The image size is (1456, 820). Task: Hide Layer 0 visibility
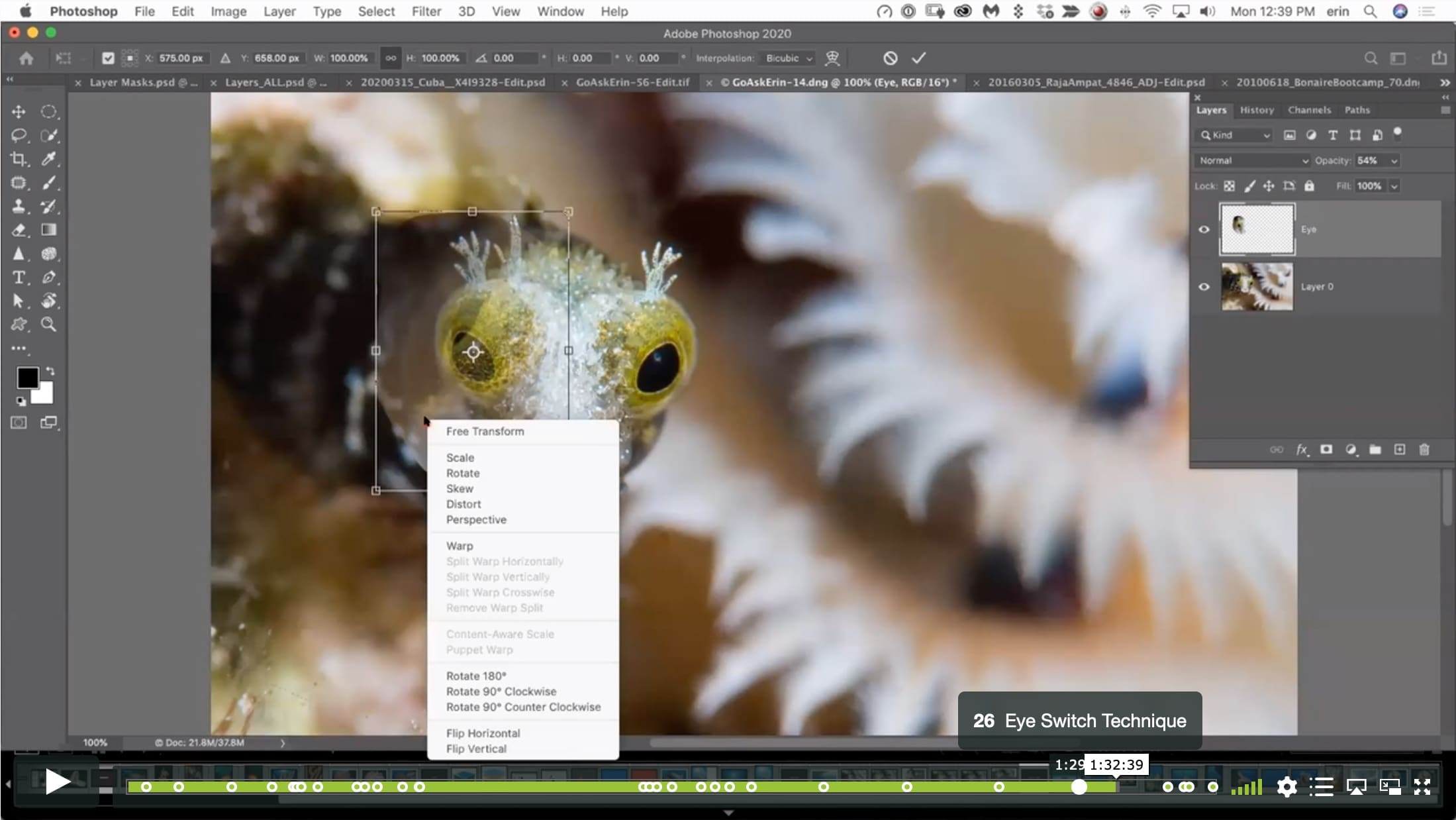(x=1204, y=287)
